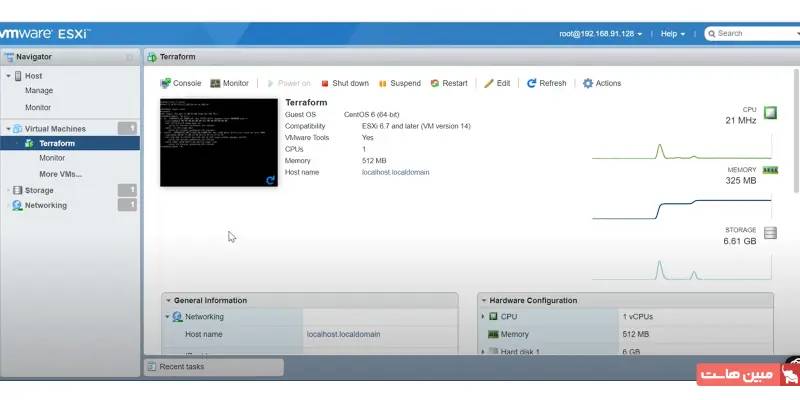Select Networking in the Navigator
800x400 pixels.
pyautogui.click(x=45, y=205)
